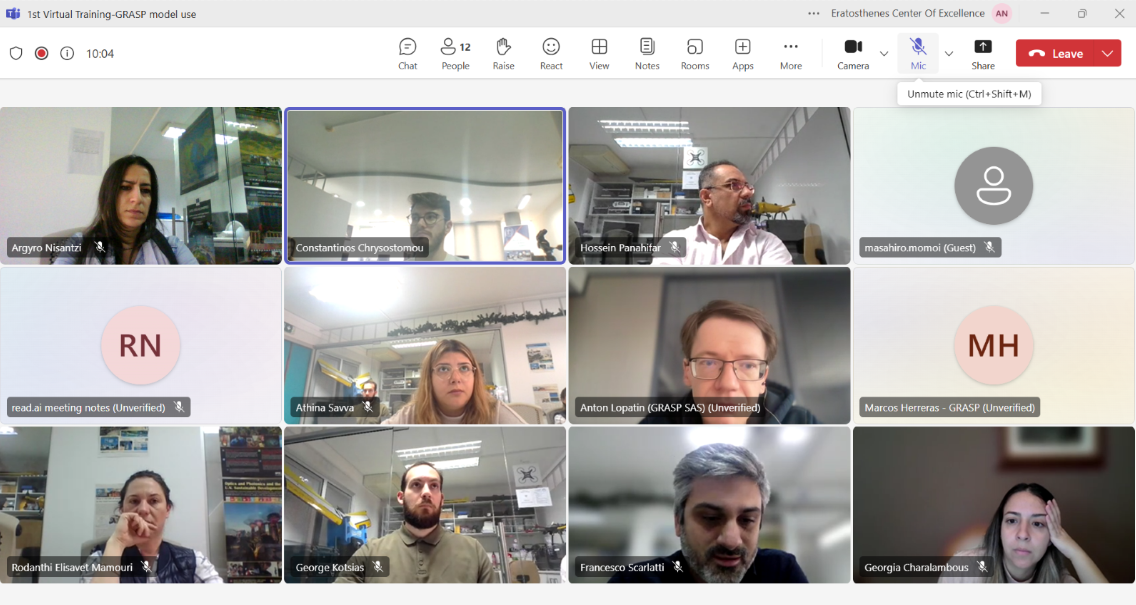Unmute the Mic
The width and height of the screenshot is (1136, 605).
pyautogui.click(x=918, y=53)
